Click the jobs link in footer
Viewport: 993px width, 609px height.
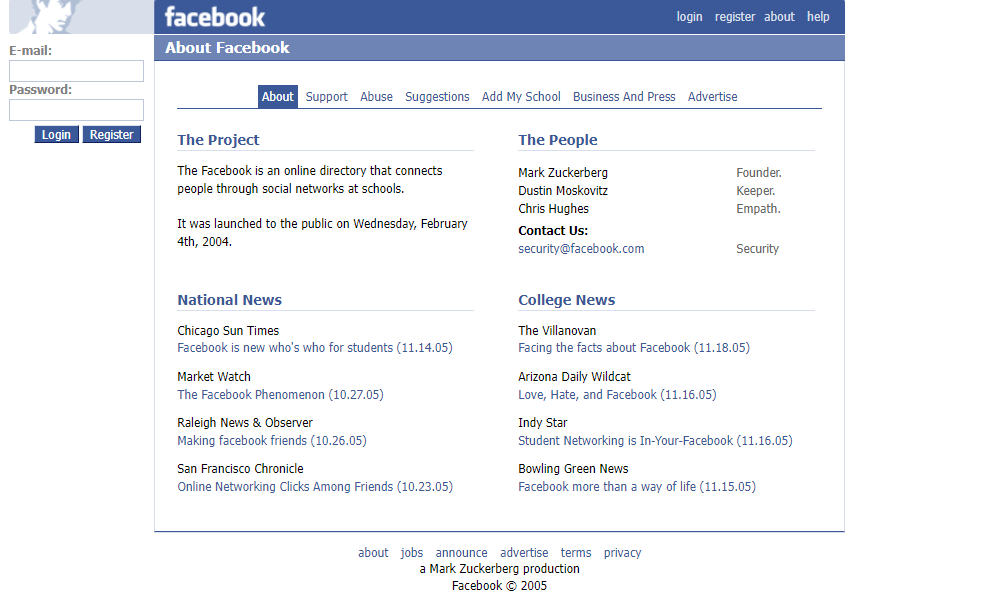pyautogui.click(x=412, y=553)
